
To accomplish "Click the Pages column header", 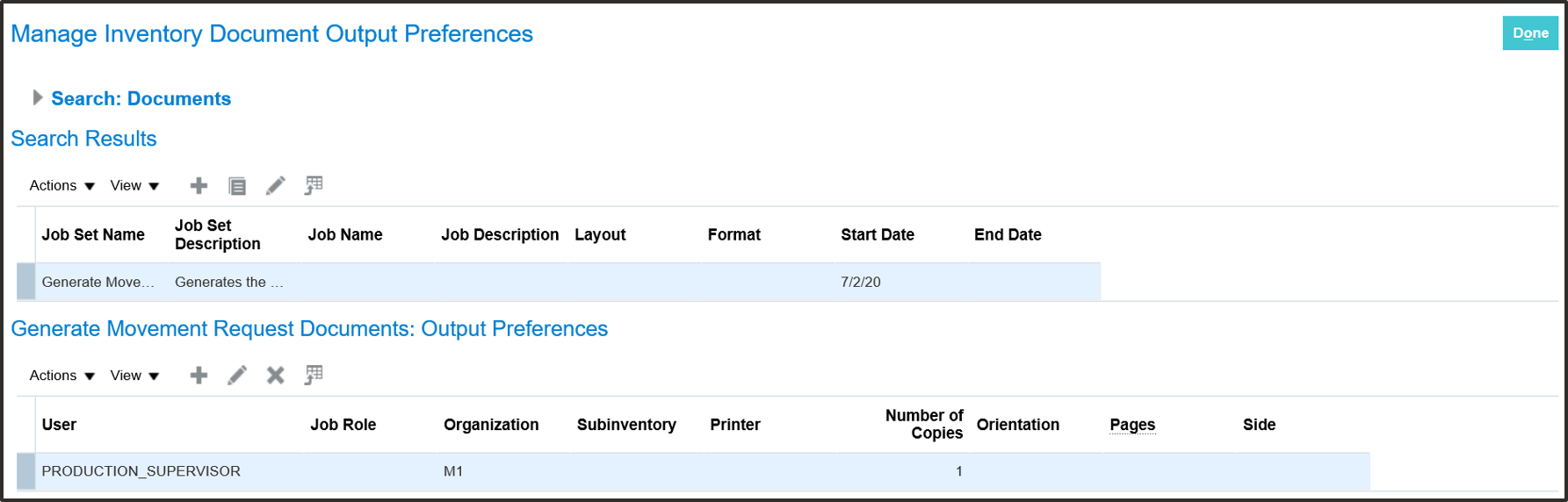I will coord(1131,425).
